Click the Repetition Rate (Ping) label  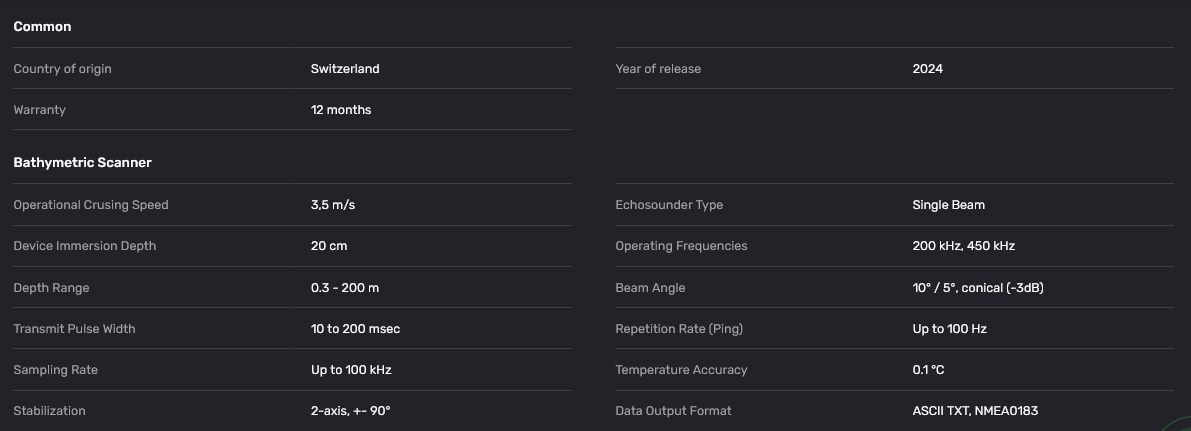tap(679, 329)
